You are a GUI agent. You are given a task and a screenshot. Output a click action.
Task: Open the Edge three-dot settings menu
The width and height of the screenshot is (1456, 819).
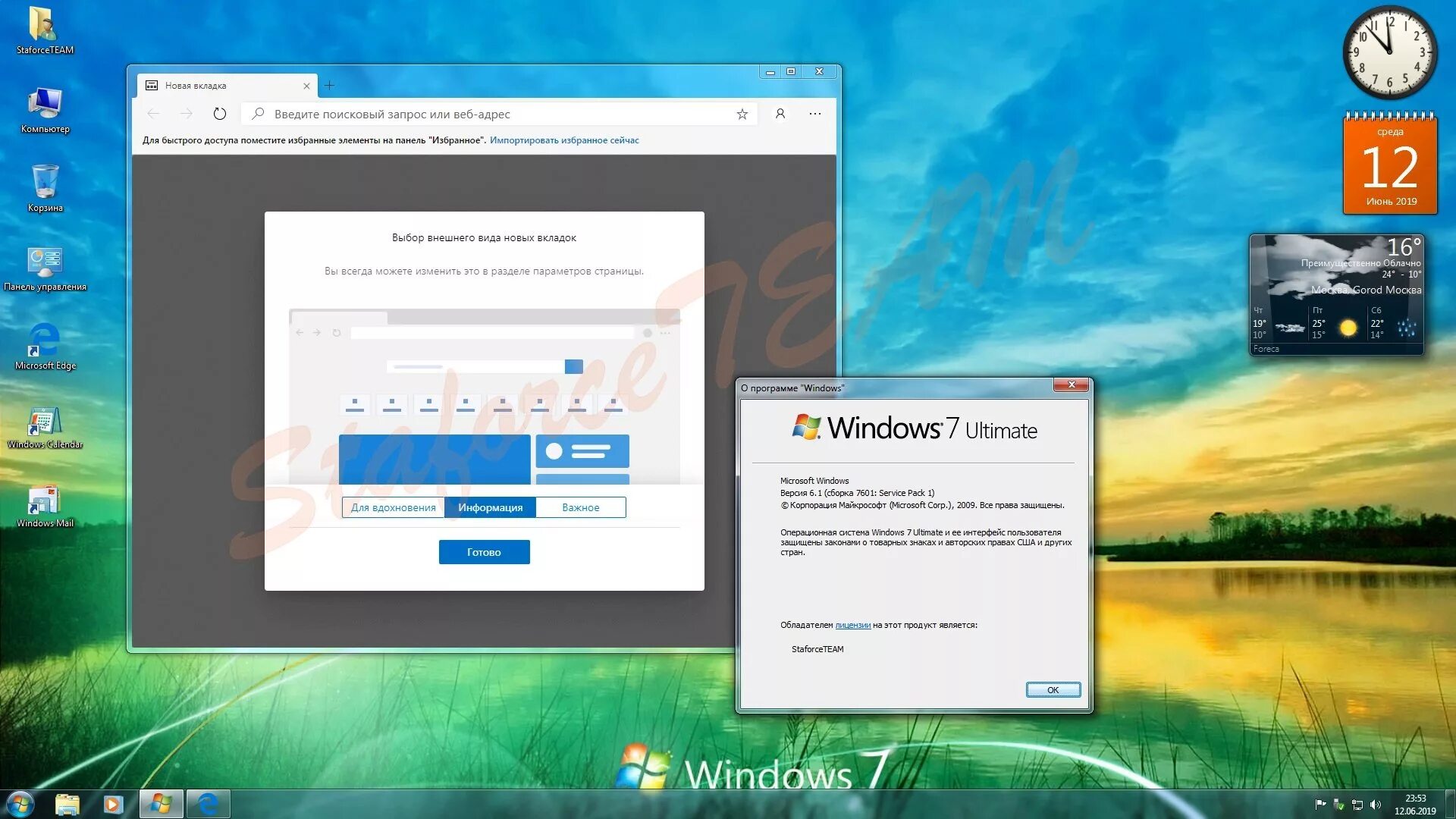coord(814,114)
